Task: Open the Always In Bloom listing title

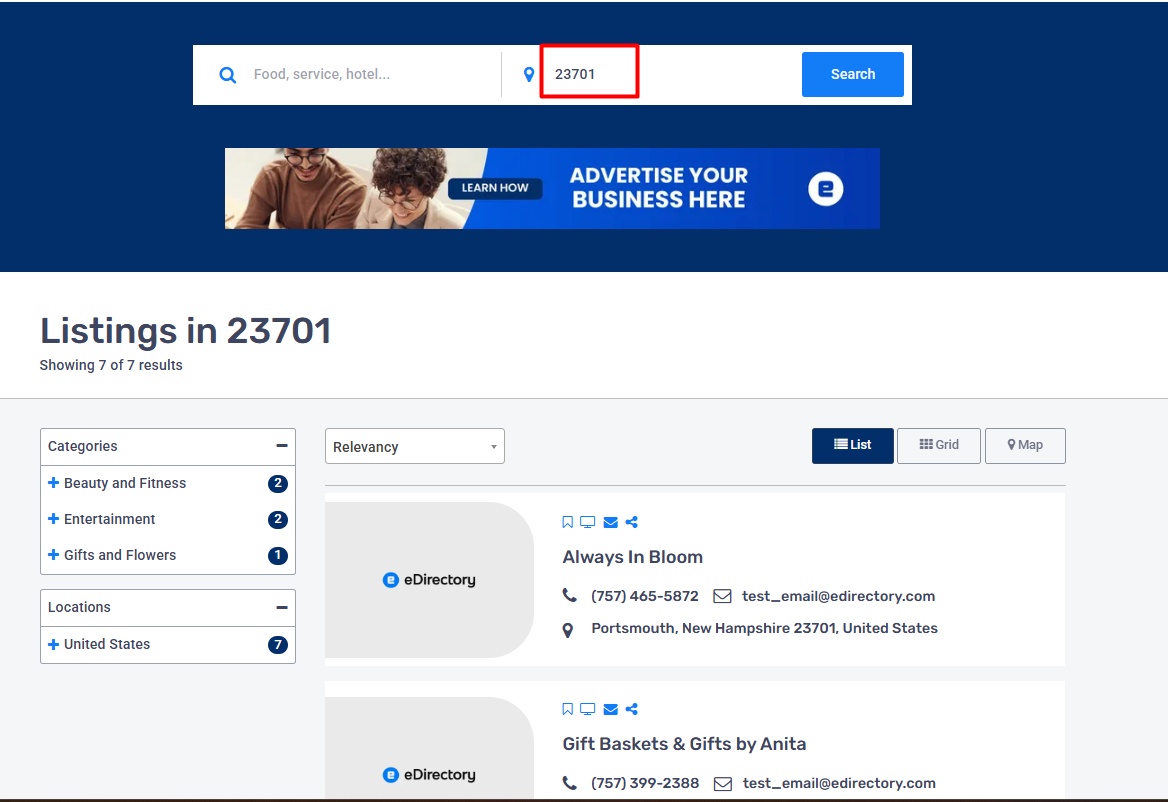Action: coord(632,557)
